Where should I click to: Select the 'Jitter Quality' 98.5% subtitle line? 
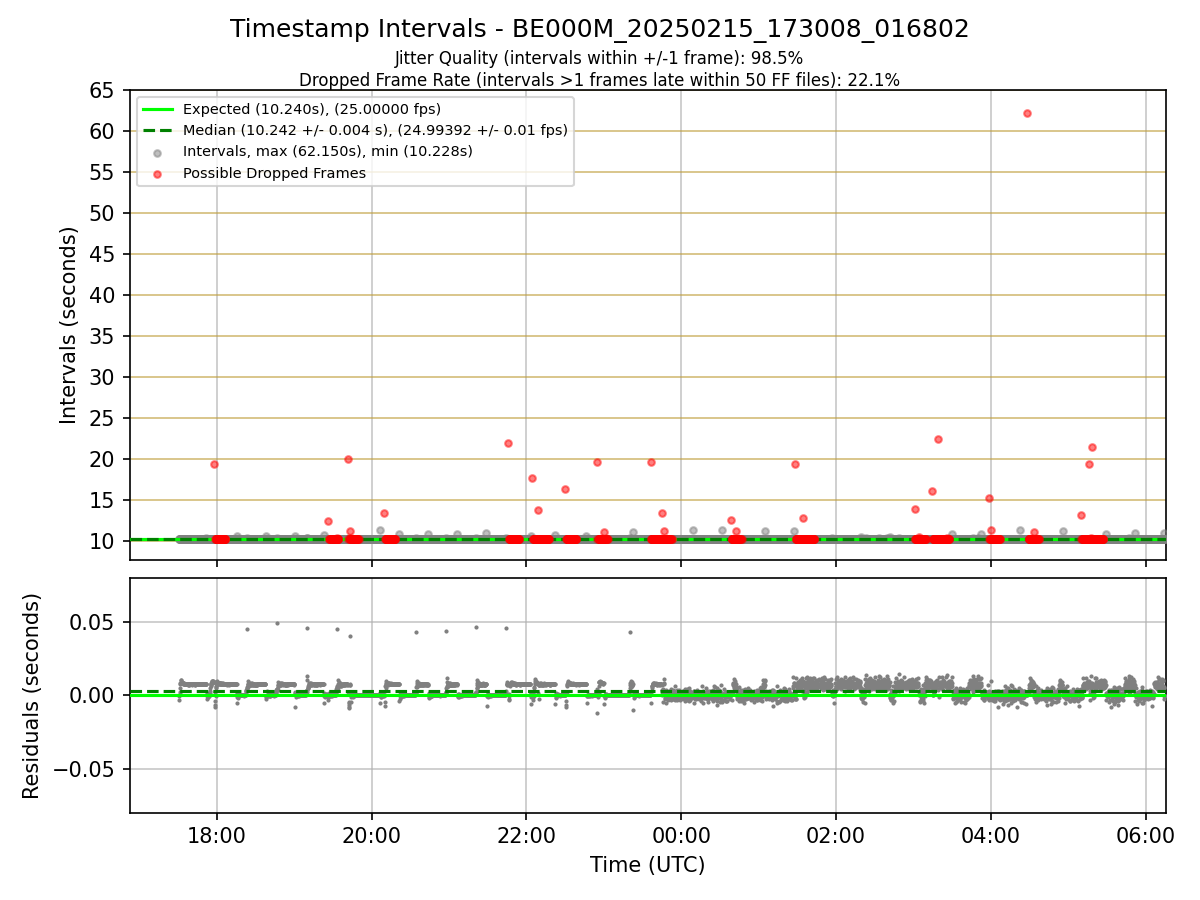pyautogui.click(x=599, y=58)
